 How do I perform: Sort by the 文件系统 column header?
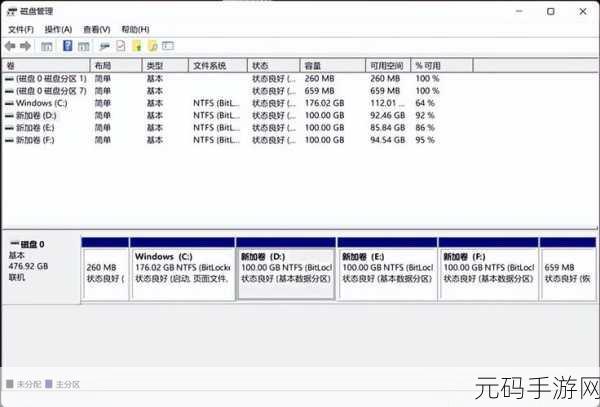(218, 66)
